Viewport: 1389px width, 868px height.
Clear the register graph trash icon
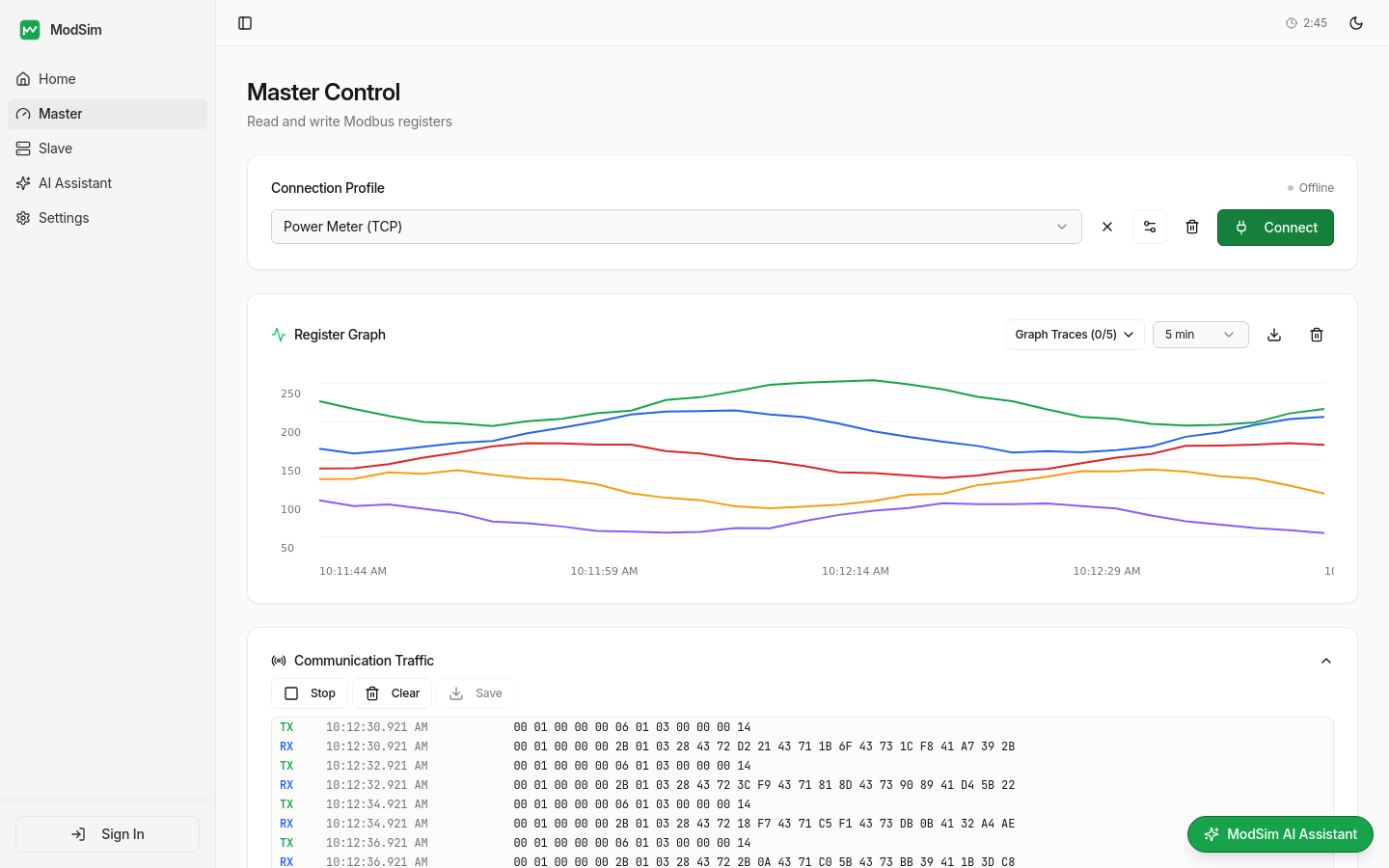(x=1317, y=335)
